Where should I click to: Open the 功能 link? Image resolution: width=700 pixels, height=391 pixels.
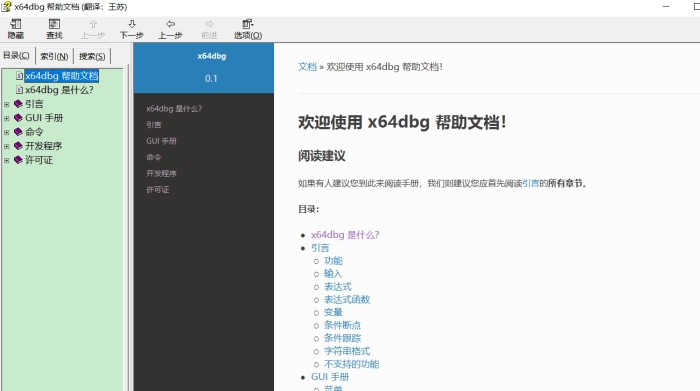pos(333,261)
